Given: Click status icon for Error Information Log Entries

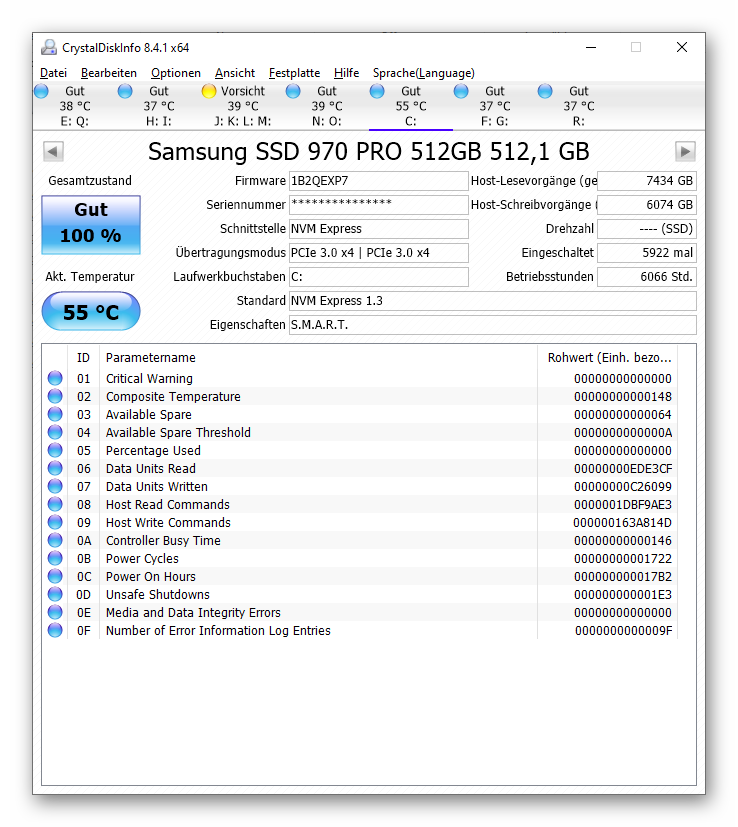Looking at the screenshot, I should click(x=55, y=630).
